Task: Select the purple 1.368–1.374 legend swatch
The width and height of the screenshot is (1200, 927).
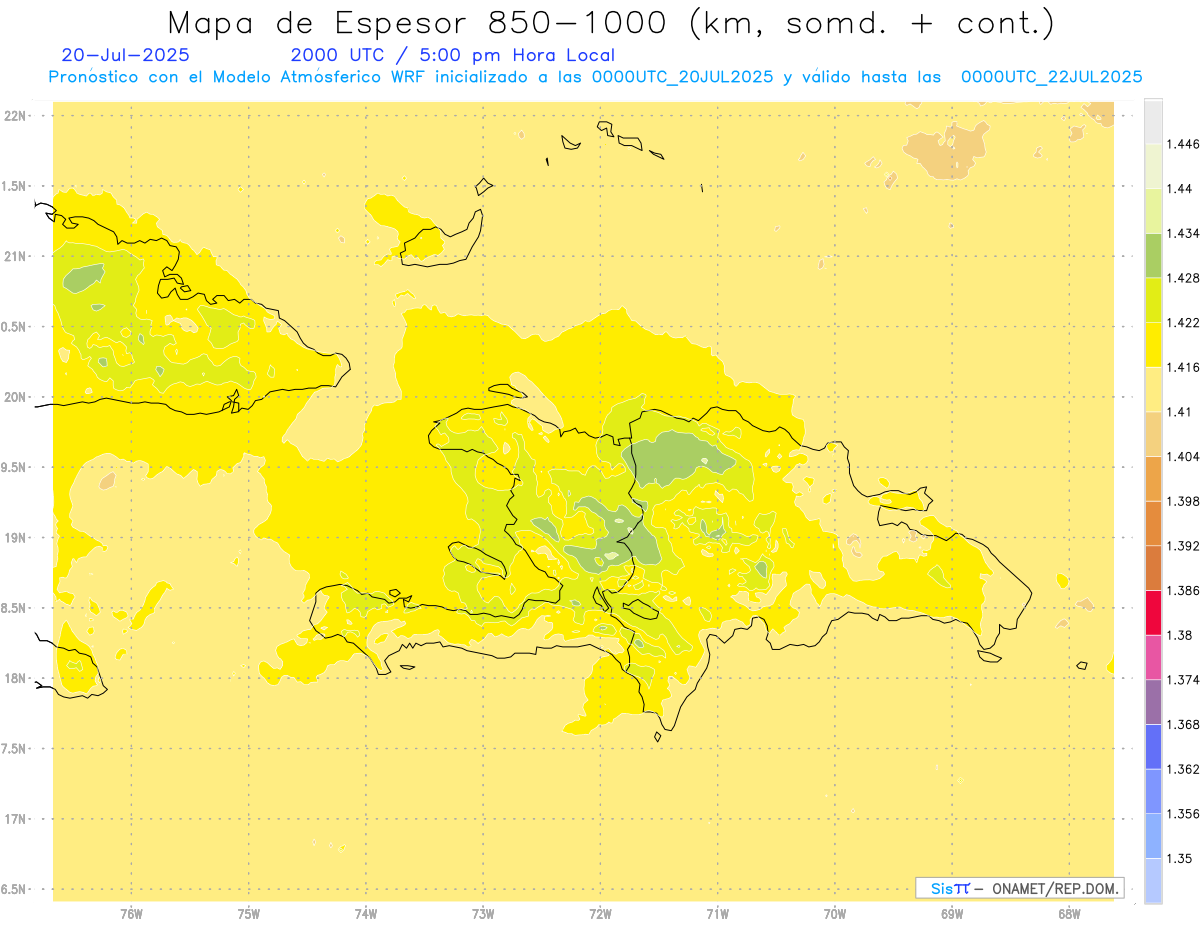Action: pyautogui.click(x=1153, y=701)
